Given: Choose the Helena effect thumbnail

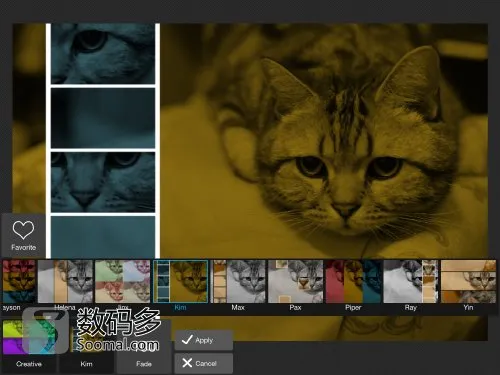Looking at the screenshot, I should pyautogui.click(x=65, y=282).
